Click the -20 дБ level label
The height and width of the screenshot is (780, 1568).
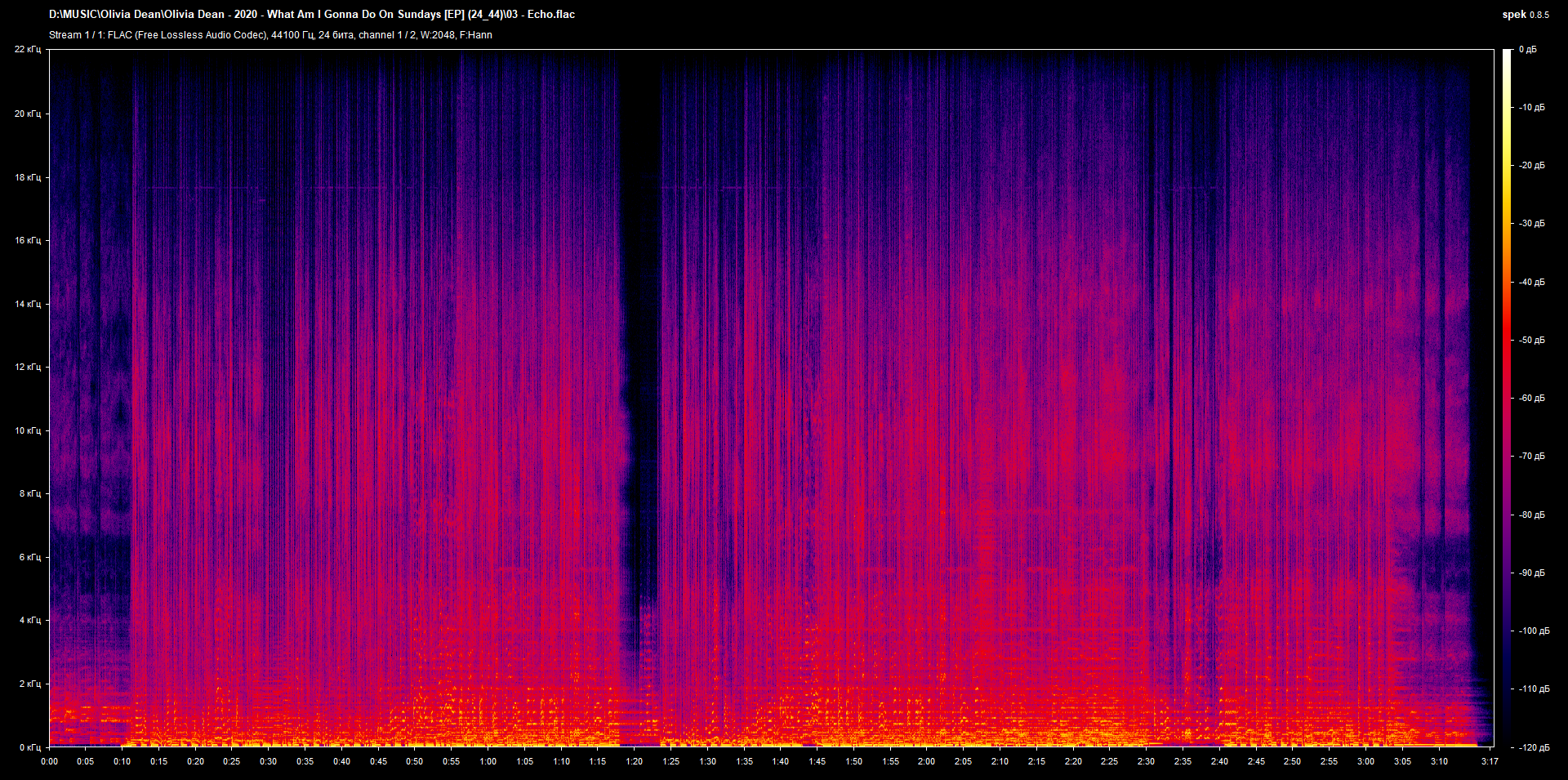click(x=1531, y=166)
